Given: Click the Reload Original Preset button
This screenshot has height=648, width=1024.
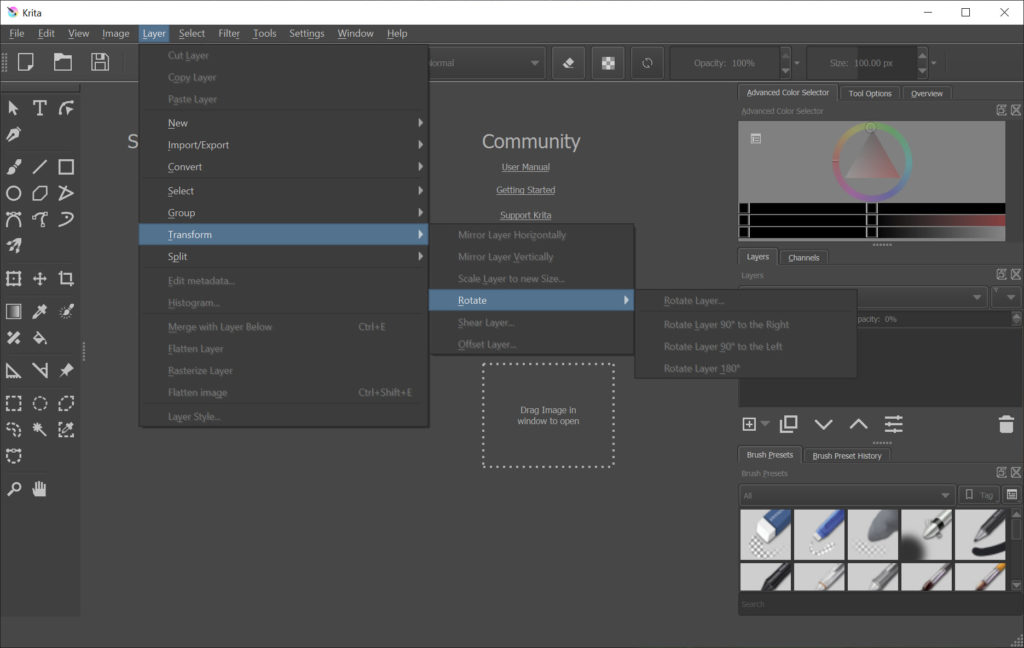Looking at the screenshot, I should coord(647,63).
